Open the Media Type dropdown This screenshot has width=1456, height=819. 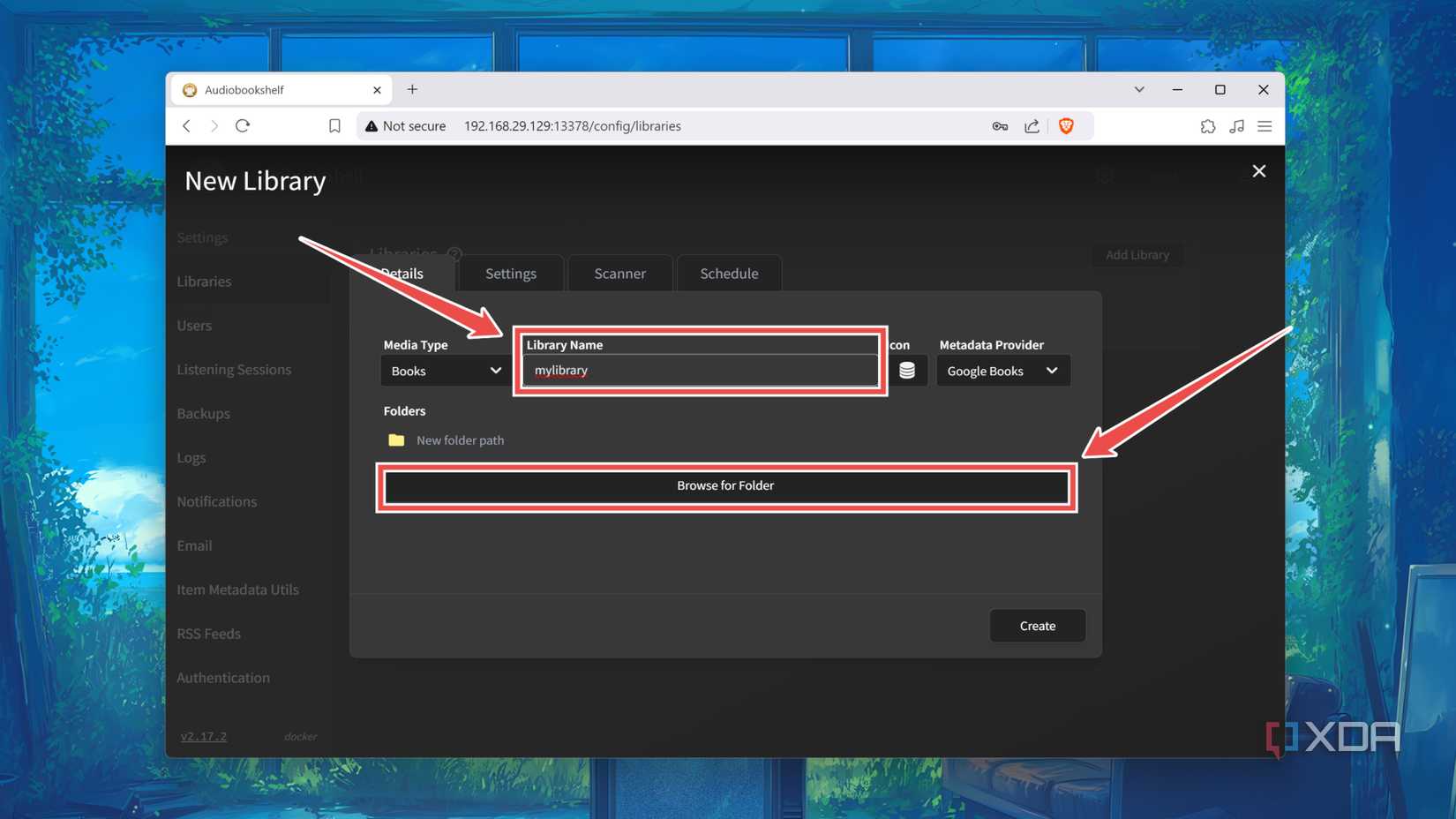tap(446, 371)
